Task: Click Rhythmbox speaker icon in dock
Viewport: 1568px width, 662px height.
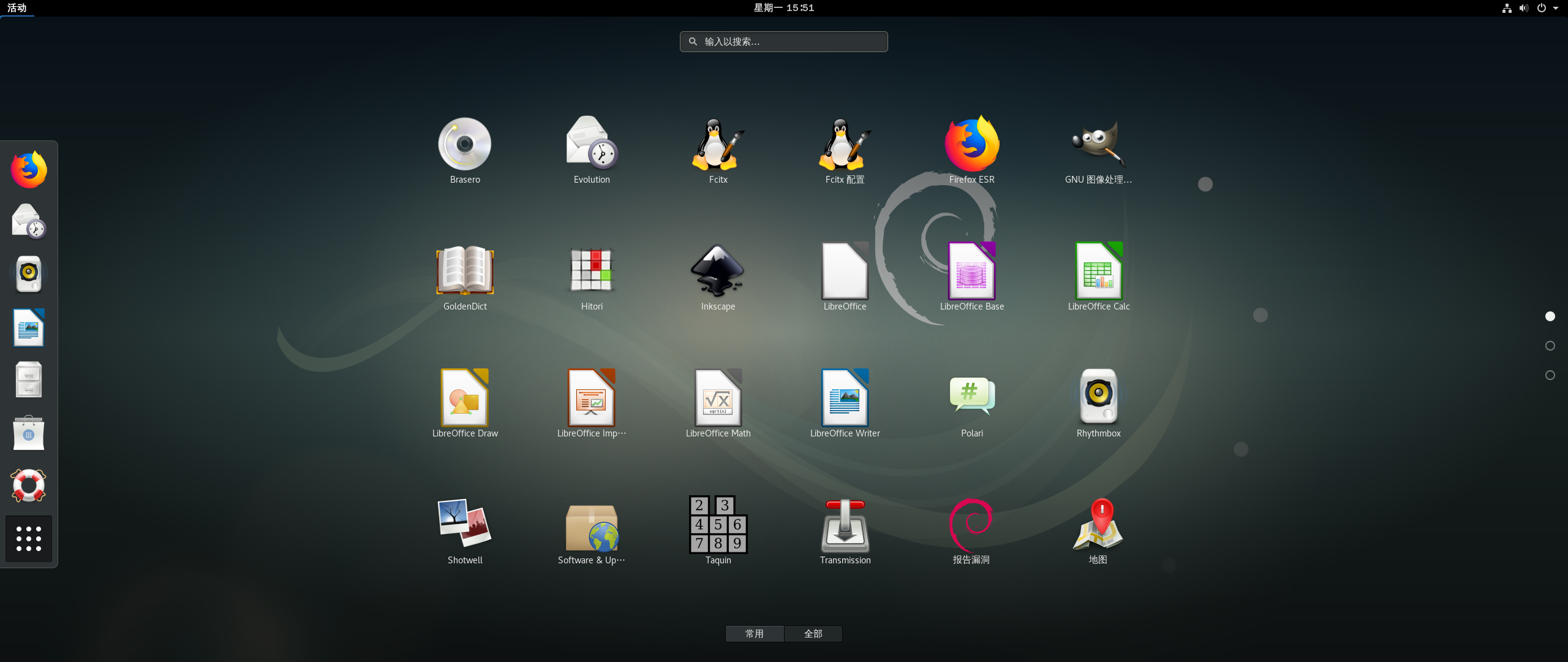Action: tap(29, 273)
